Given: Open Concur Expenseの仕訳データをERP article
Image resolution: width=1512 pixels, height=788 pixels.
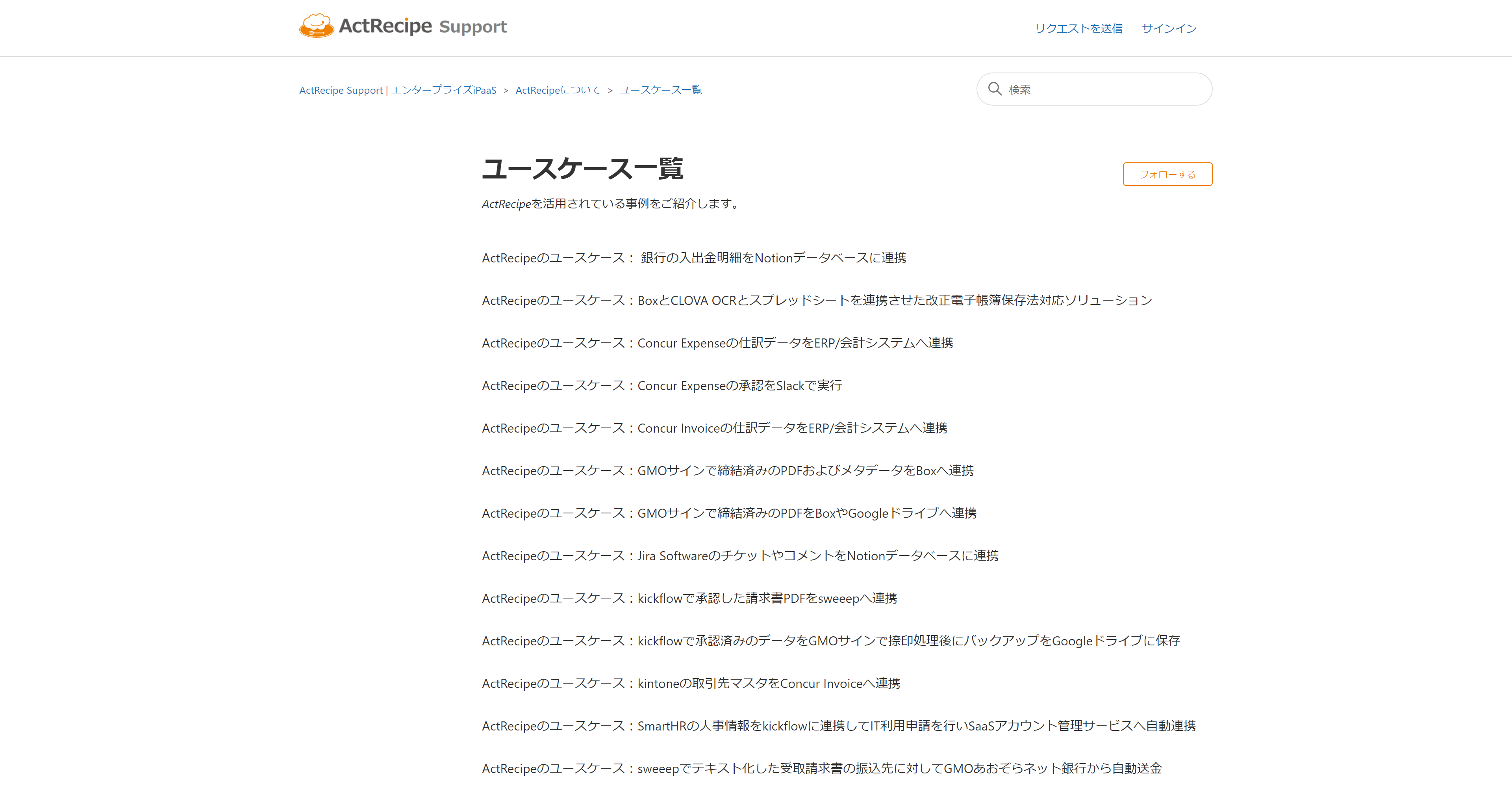Looking at the screenshot, I should coord(717,343).
